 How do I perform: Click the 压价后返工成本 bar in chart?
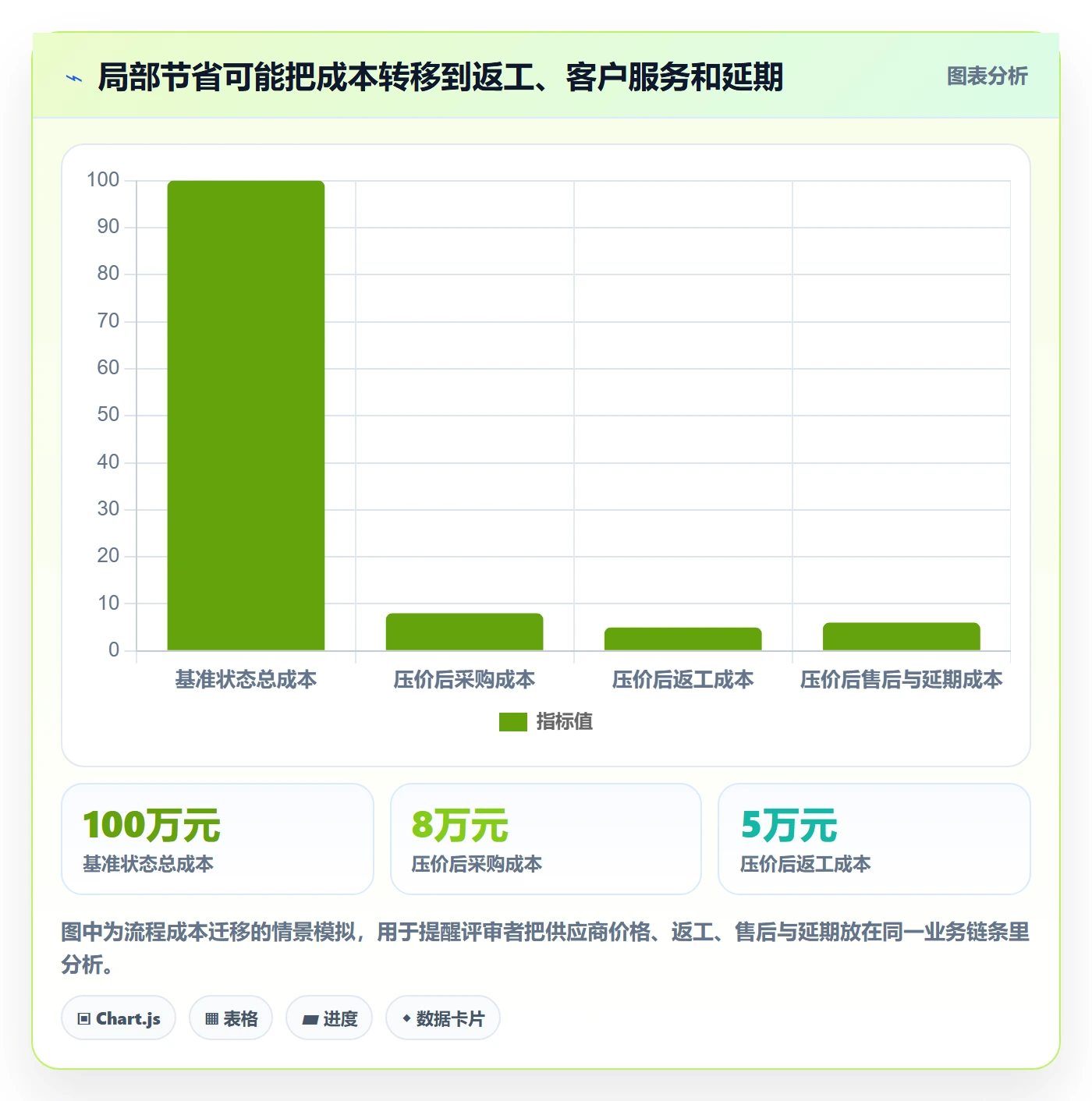(x=682, y=639)
